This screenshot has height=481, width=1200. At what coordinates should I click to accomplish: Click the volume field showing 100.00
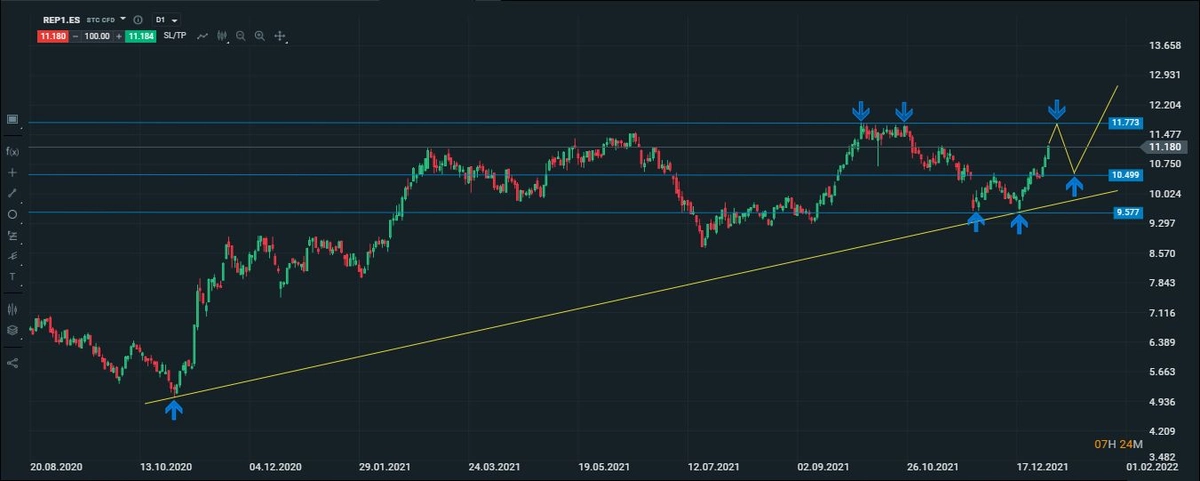pos(97,36)
